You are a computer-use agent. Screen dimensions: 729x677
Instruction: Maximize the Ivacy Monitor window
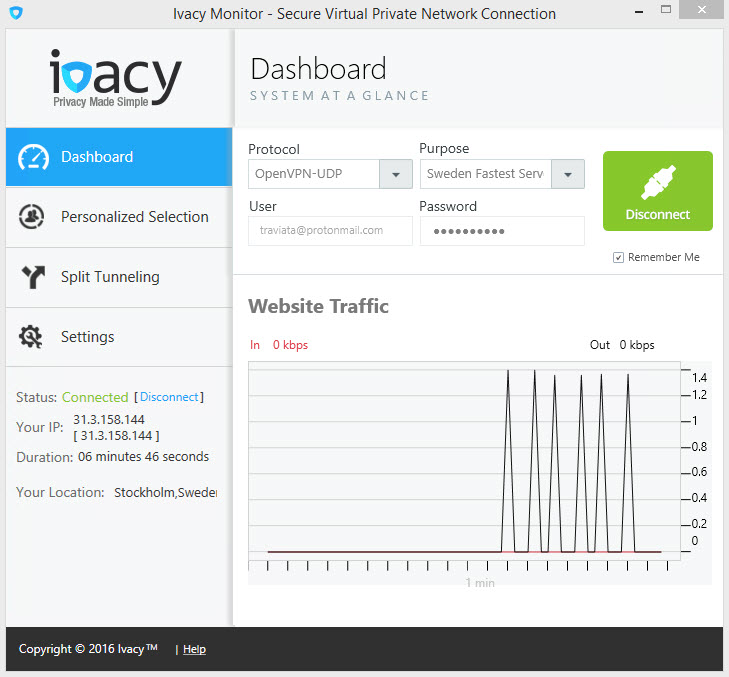pos(666,9)
